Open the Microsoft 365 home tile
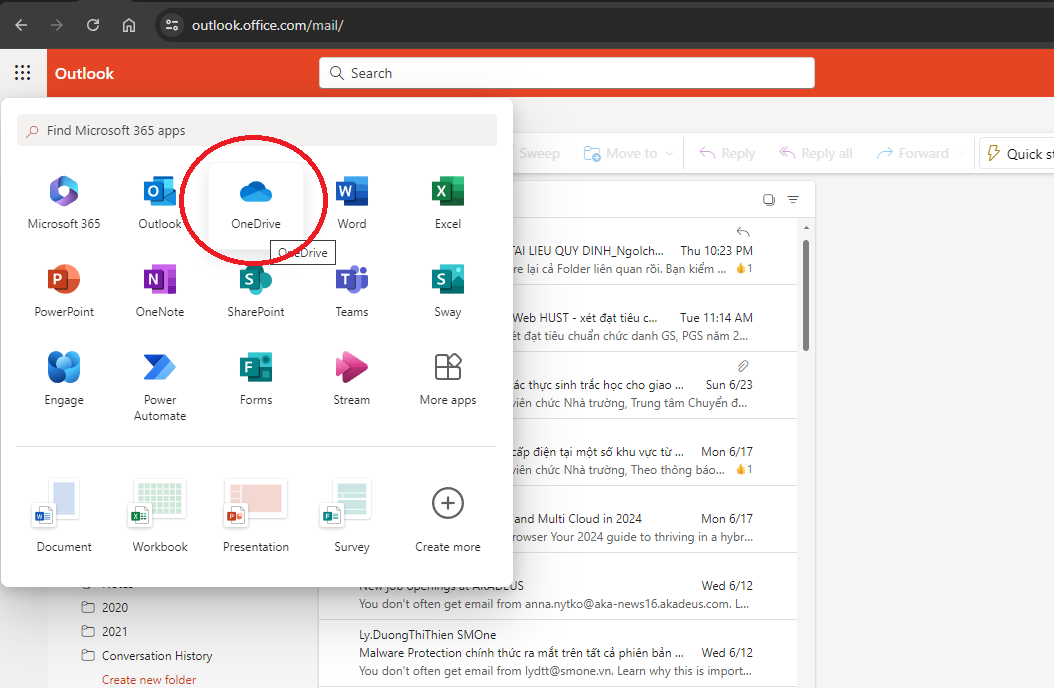Screen dimensions: 1054x688 (x=64, y=201)
